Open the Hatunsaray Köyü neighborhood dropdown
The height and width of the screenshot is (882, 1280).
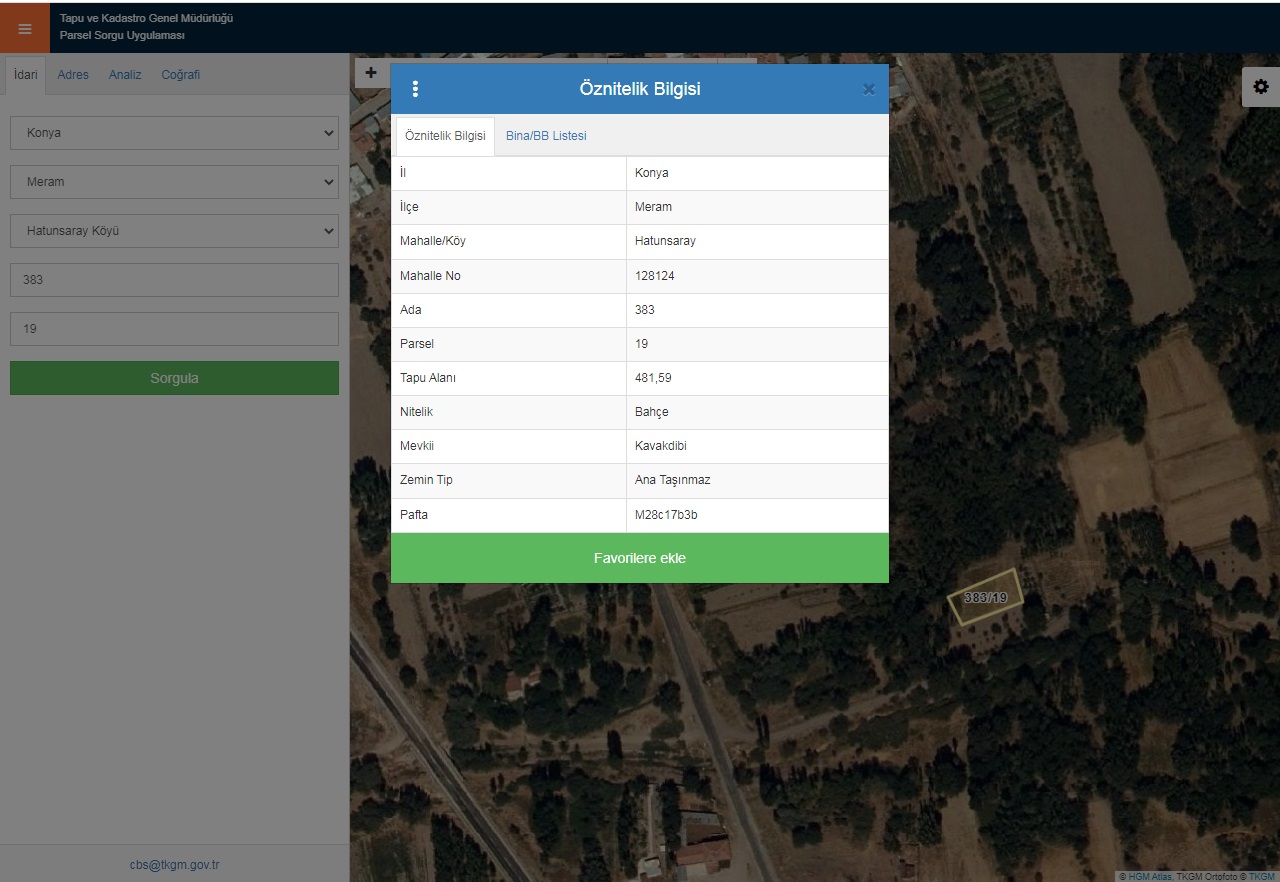[x=174, y=231]
